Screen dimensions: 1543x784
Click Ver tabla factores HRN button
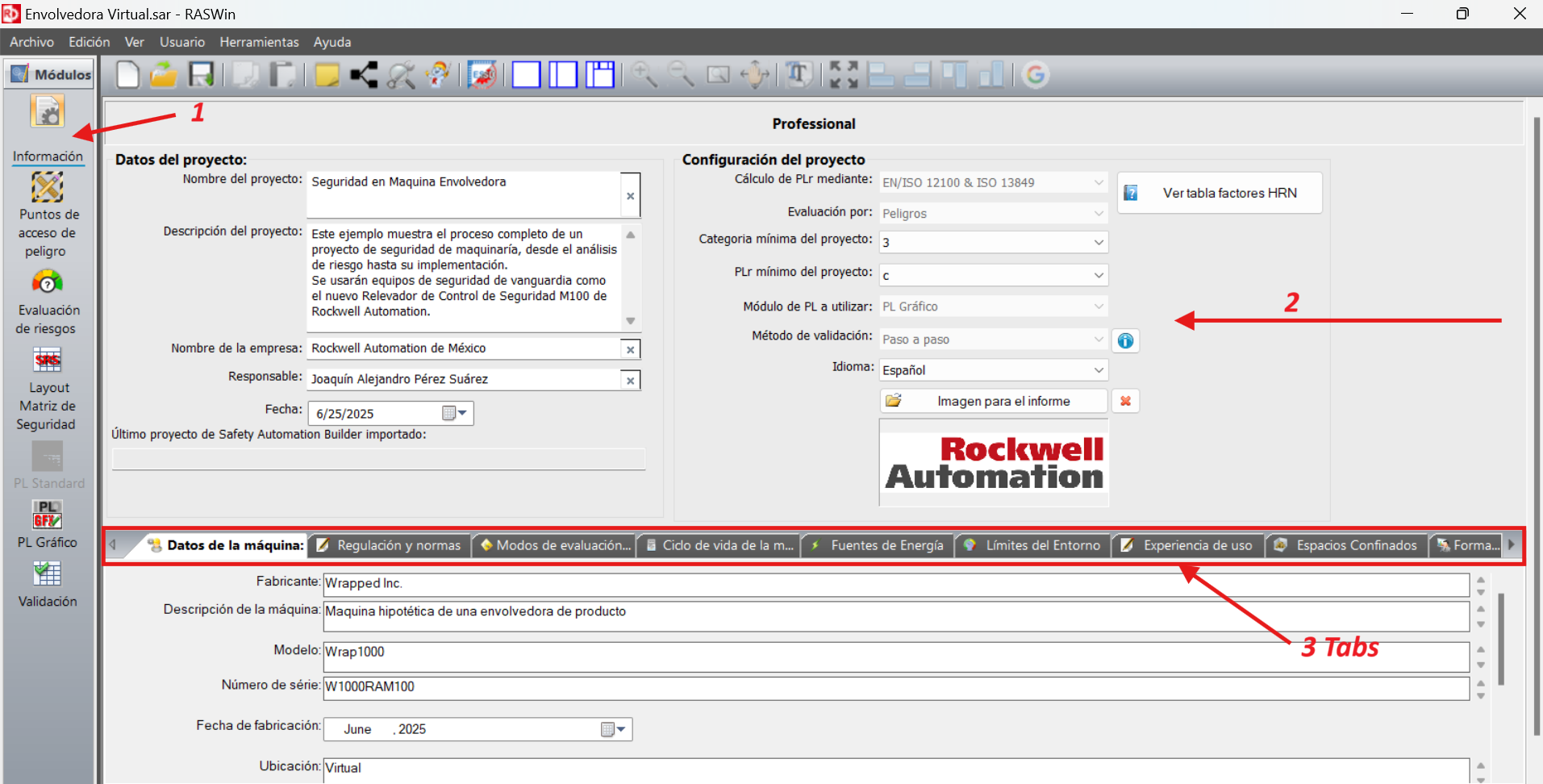(x=1220, y=193)
